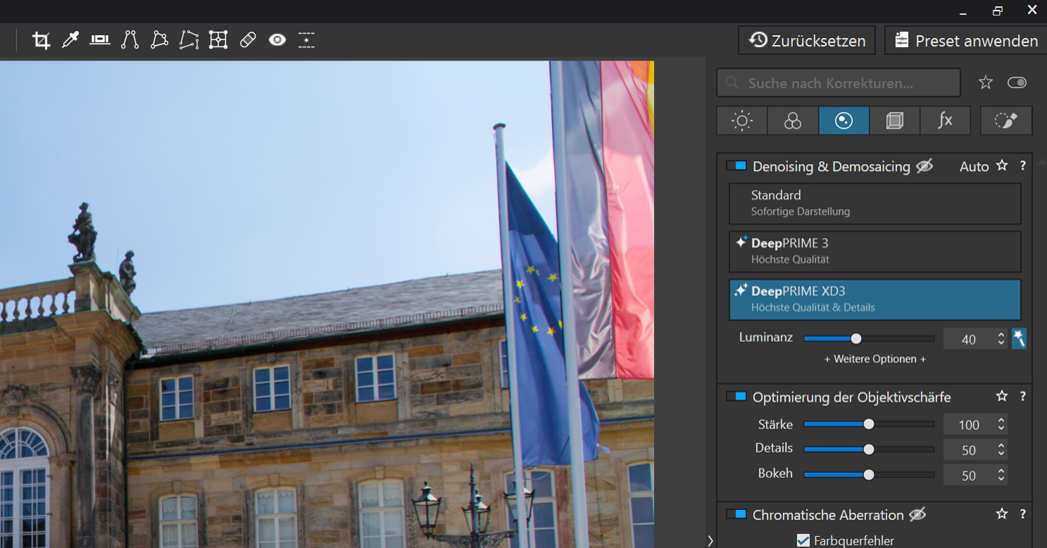Image resolution: width=1047 pixels, height=548 pixels.
Task: Open the Reshape grid tool
Action: tap(218, 40)
